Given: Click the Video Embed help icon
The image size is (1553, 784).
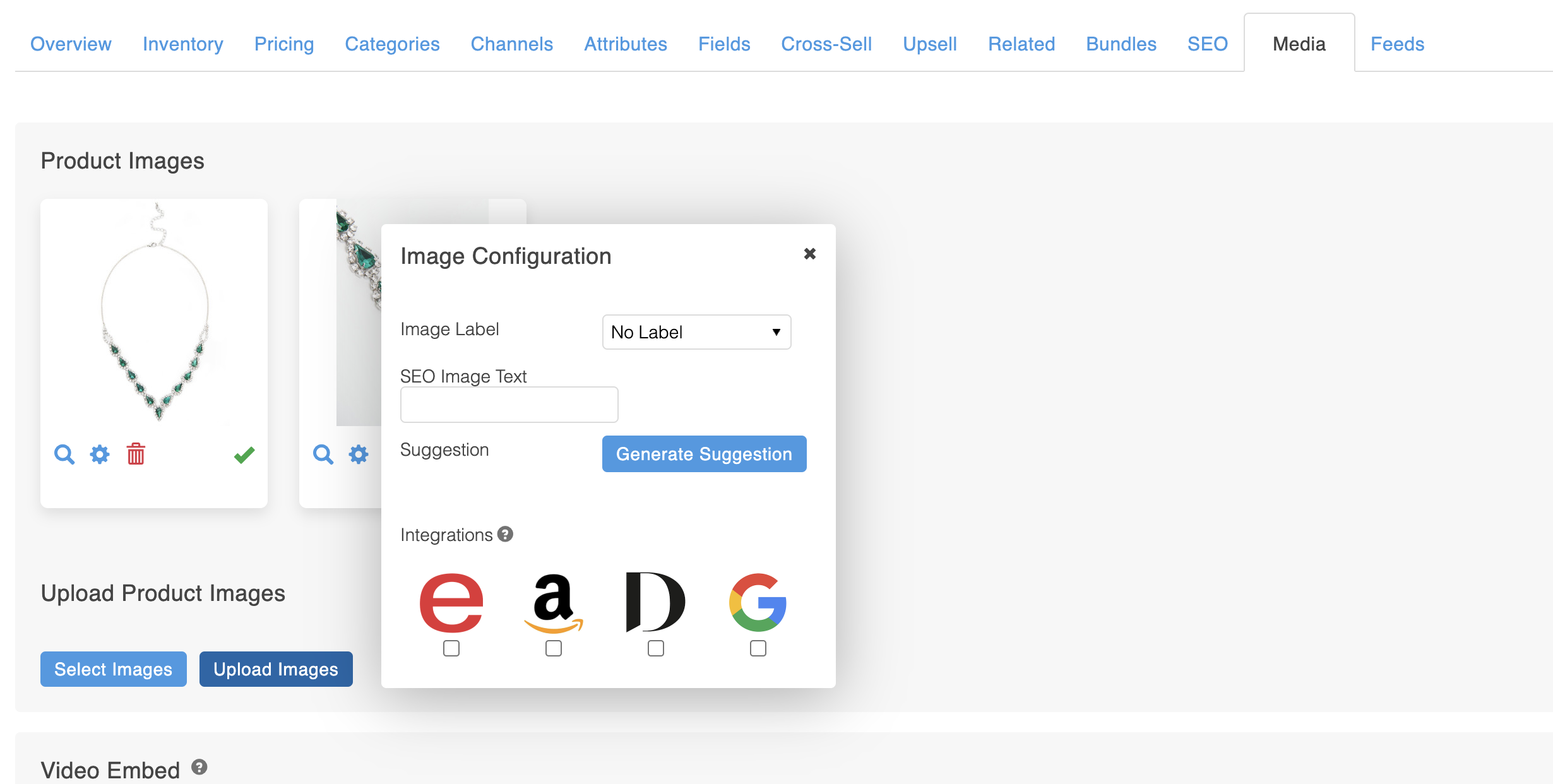Looking at the screenshot, I should pos(199,767).
